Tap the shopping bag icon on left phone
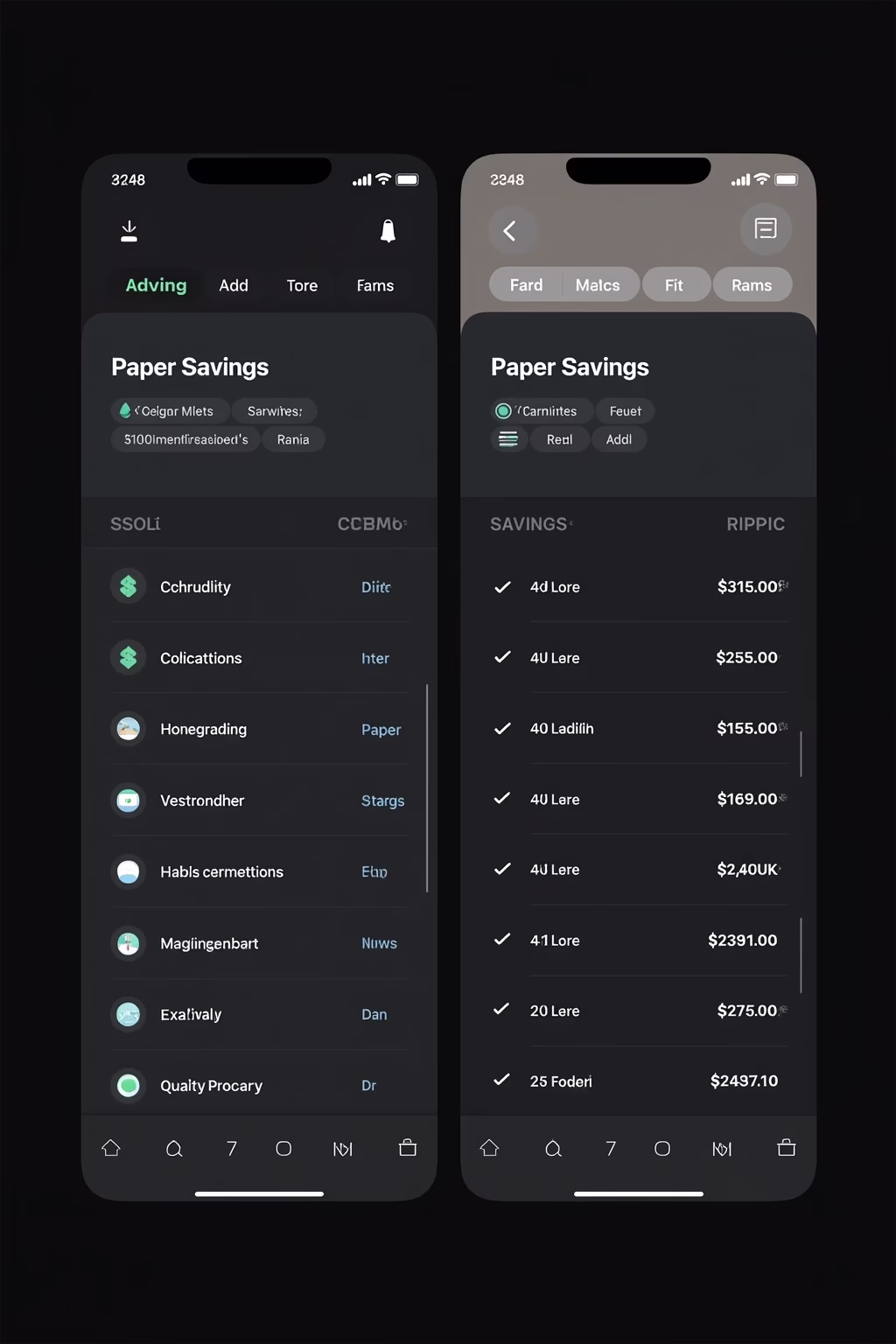Image resolution: width=896 pixels, height=1344 pixels. pyautogui.click(x=408, y=1148)
